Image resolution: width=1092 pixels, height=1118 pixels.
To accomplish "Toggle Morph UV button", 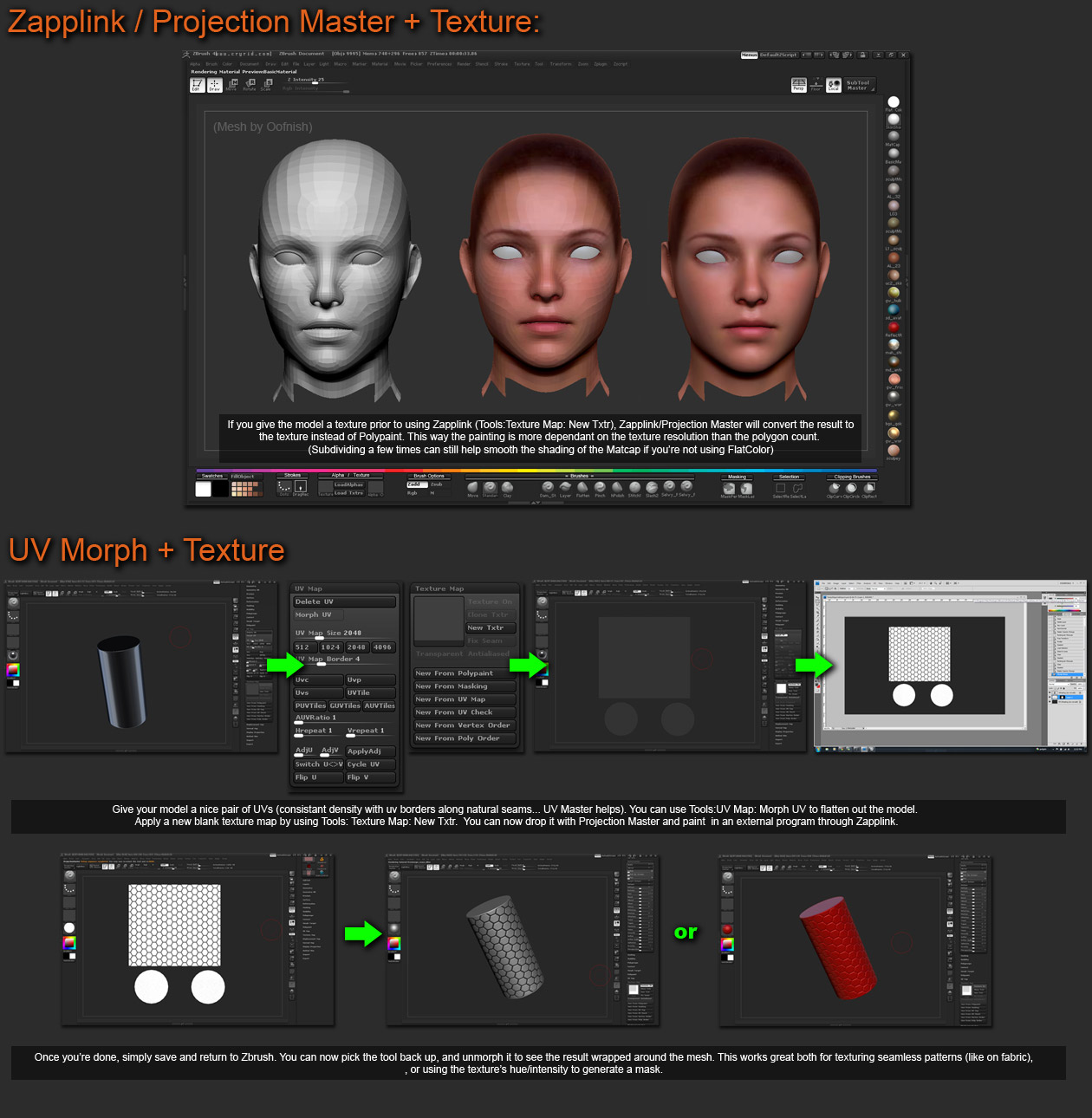I will [x=319, y=614].
